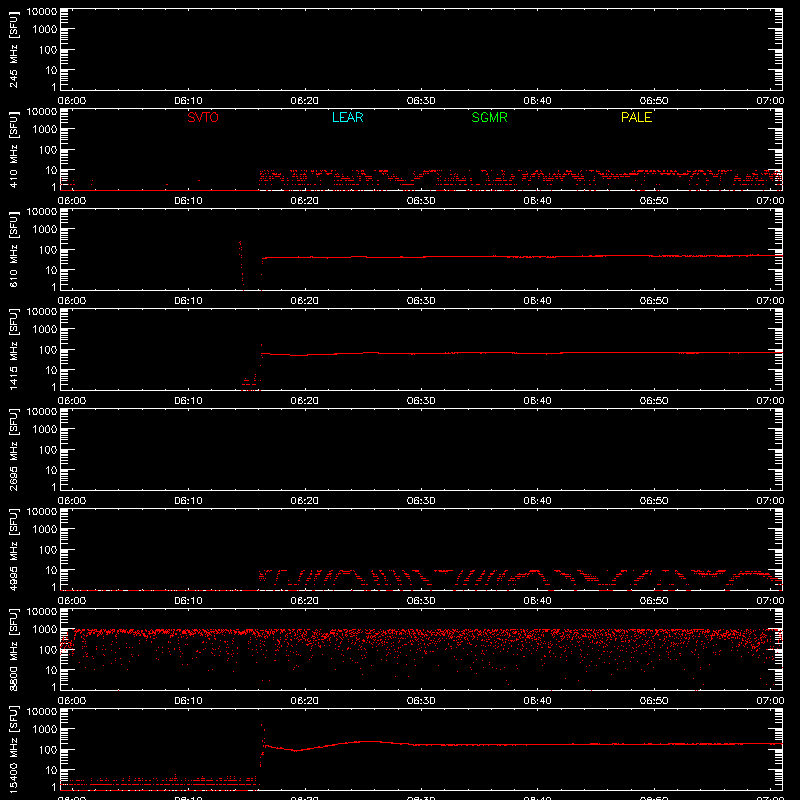This screenshot has height=800, width=800.
Task: Select the 15400 MHz [SFU] axis title
Action: click(13, 749)
